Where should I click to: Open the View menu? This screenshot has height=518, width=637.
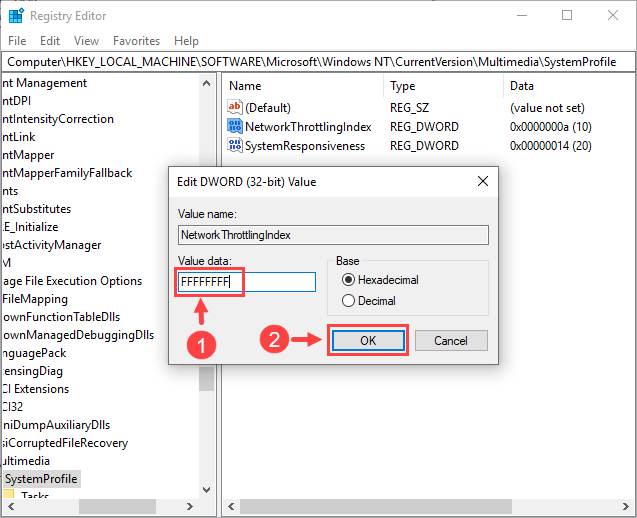[86, 41]
